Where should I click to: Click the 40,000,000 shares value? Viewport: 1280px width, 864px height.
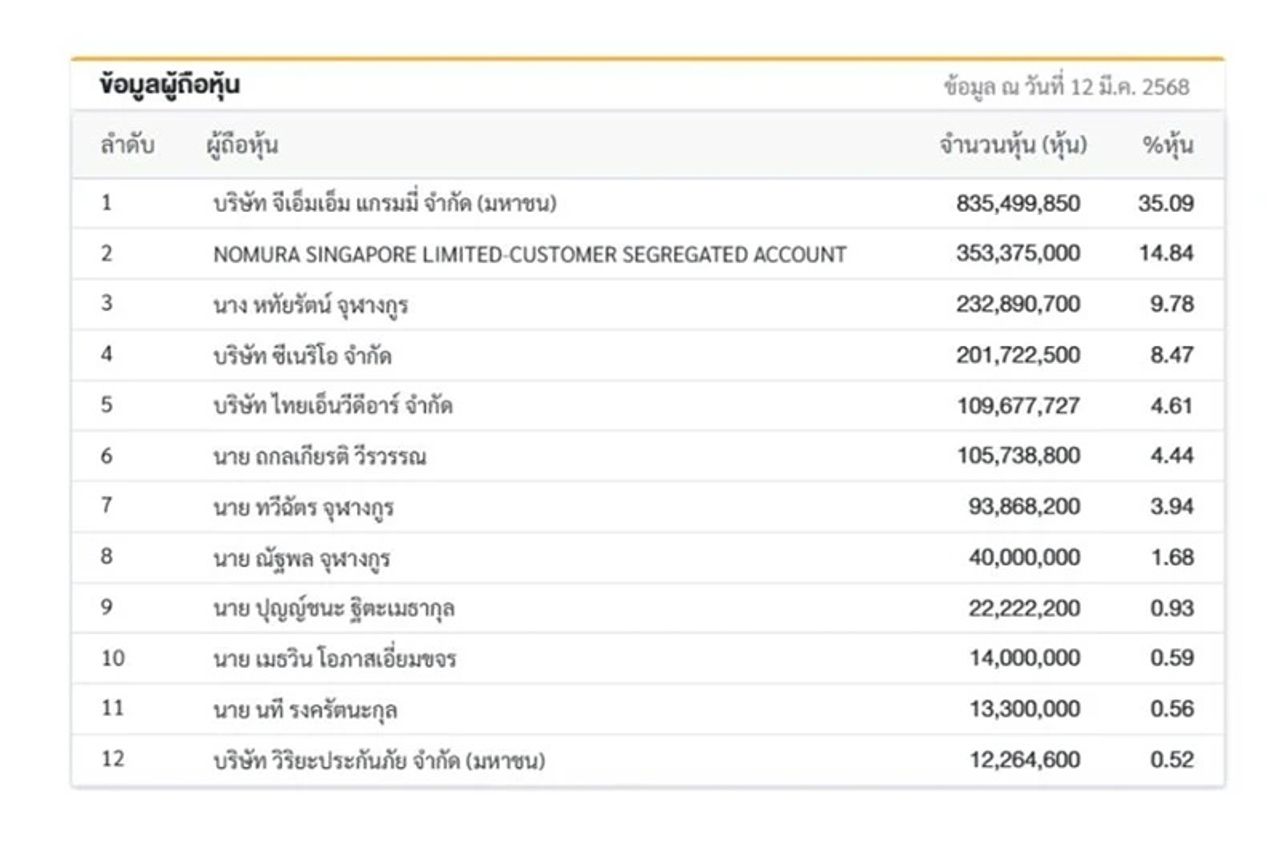coord(1024,558)
